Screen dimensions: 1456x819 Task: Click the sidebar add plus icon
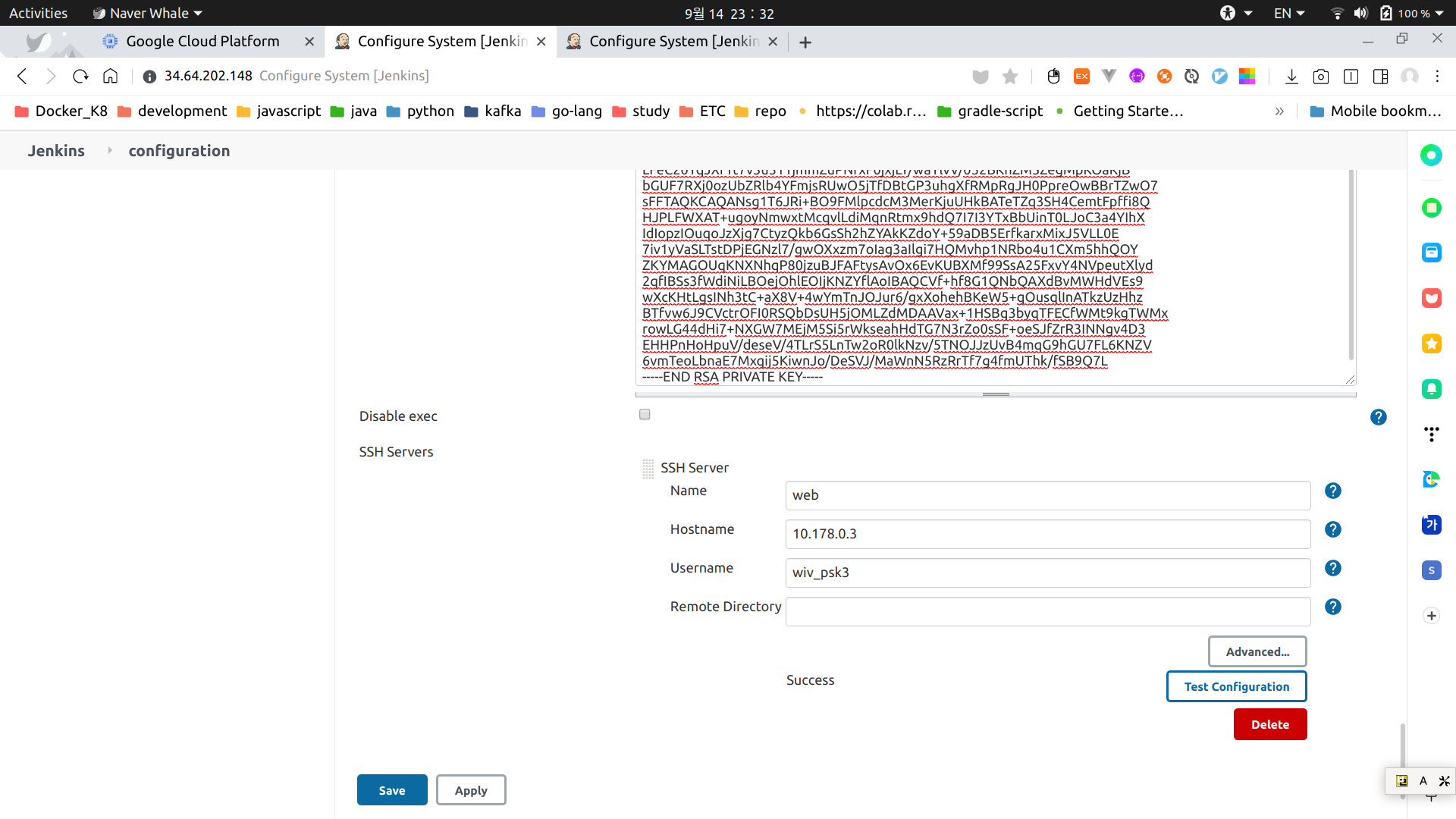tap(1431, 616)
